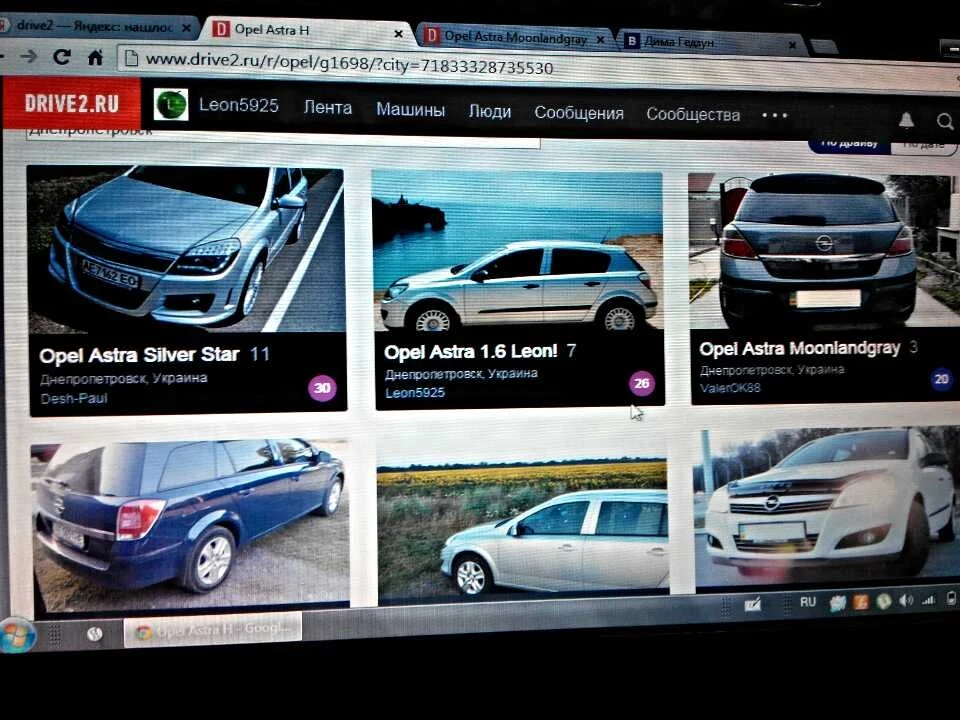Screen dimensions: 960x720
Task: Close the Дима Гедзун tab
Action: pyautogui.click(x=792, y=45)
